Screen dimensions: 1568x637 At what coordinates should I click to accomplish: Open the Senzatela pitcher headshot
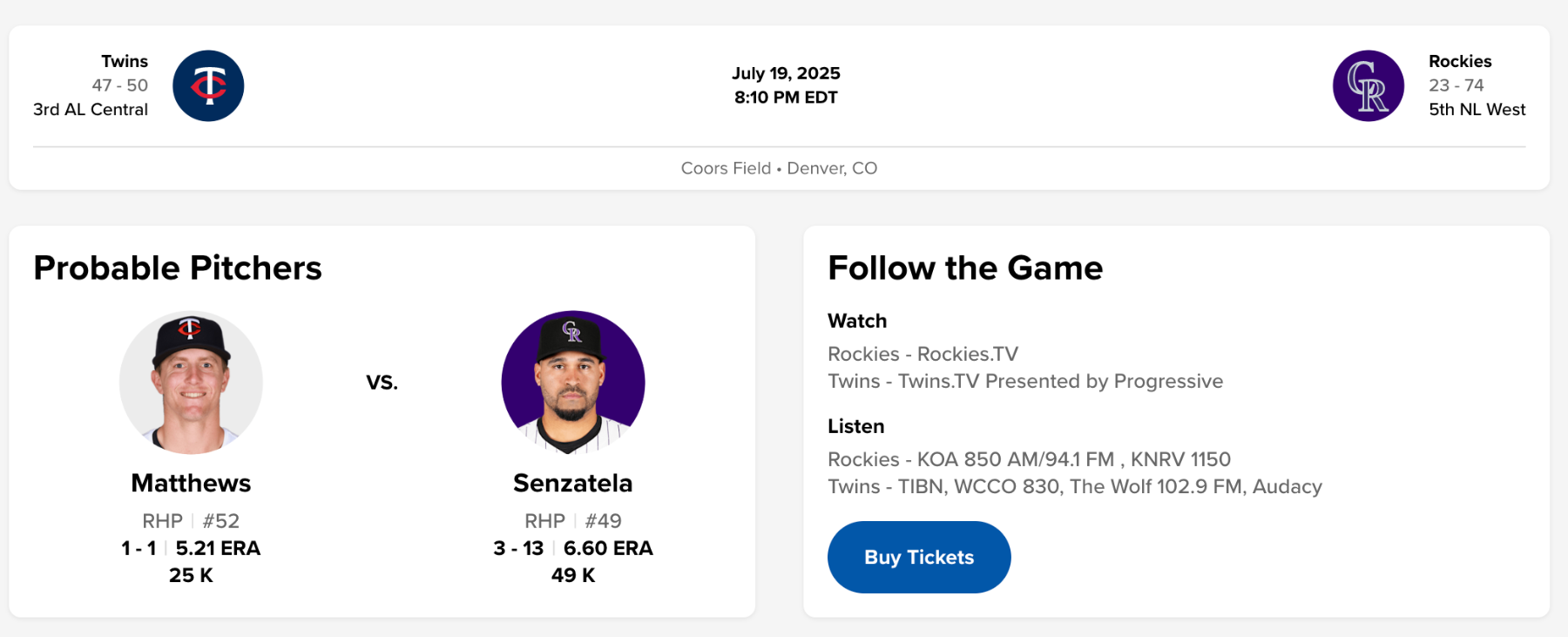(572, 382)
